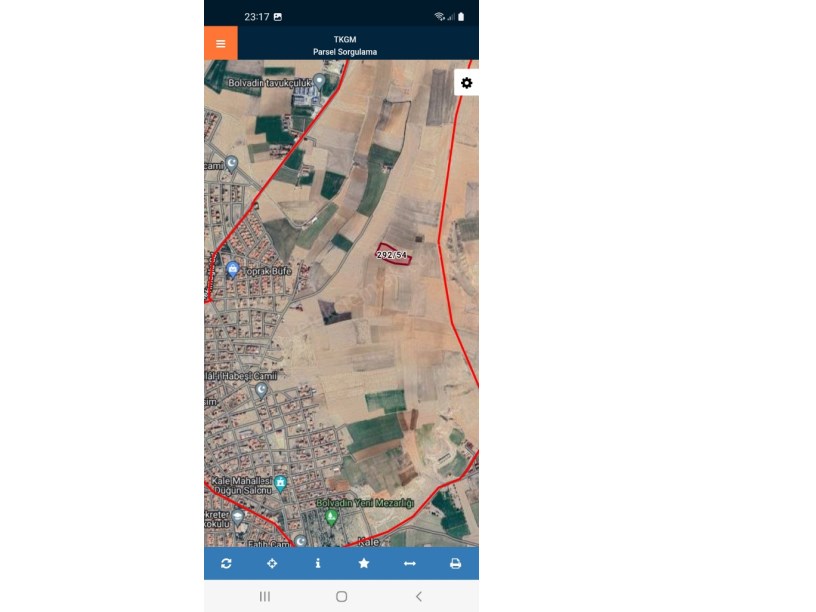816x612 pixels.
Task: Tap the Android back navigation button
Action: tap(419, 596)
